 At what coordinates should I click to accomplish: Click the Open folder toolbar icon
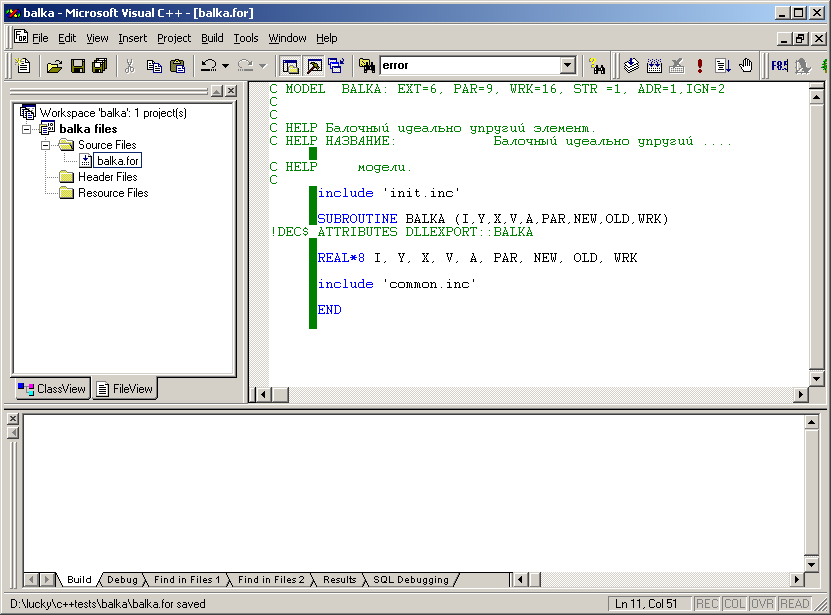pos(54,66)
